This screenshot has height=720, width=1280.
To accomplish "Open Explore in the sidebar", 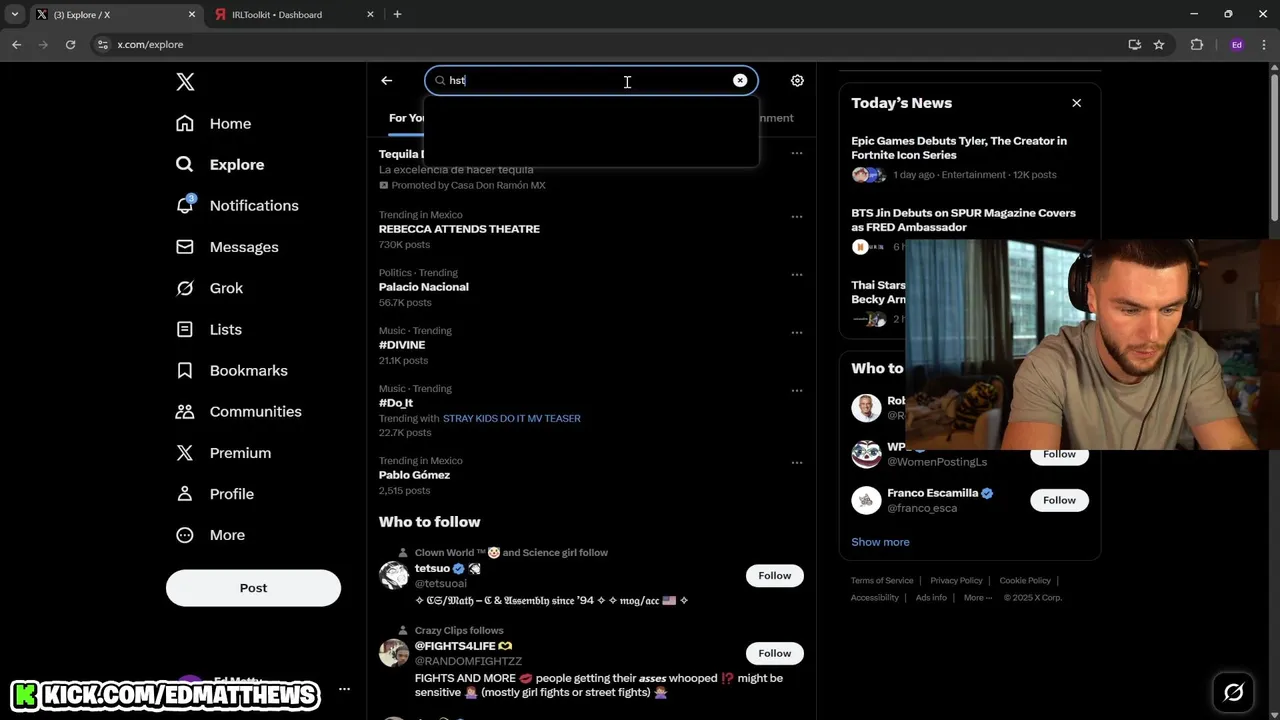I will click(220, 164).
